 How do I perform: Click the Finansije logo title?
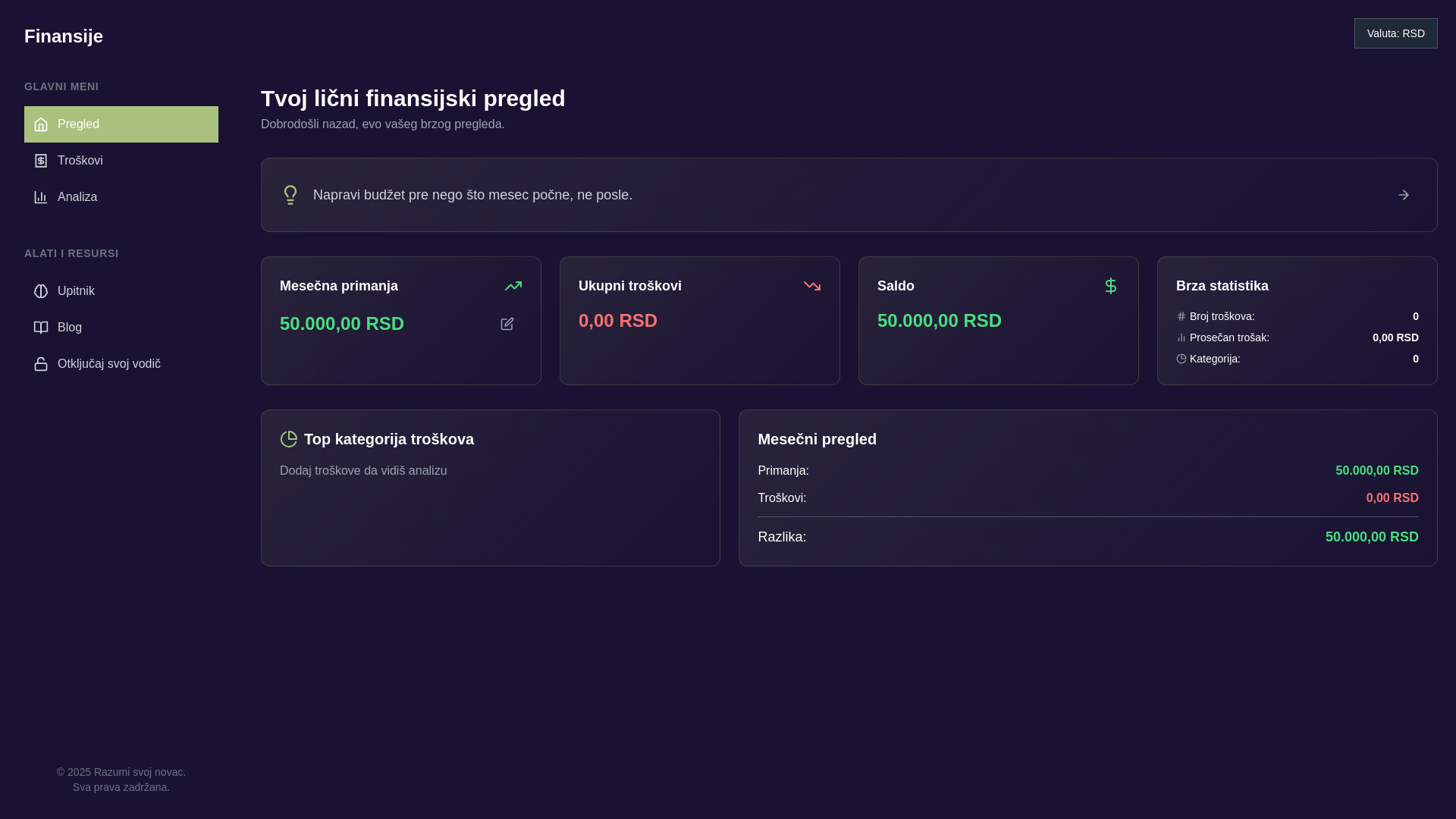(x=64, y=36)
